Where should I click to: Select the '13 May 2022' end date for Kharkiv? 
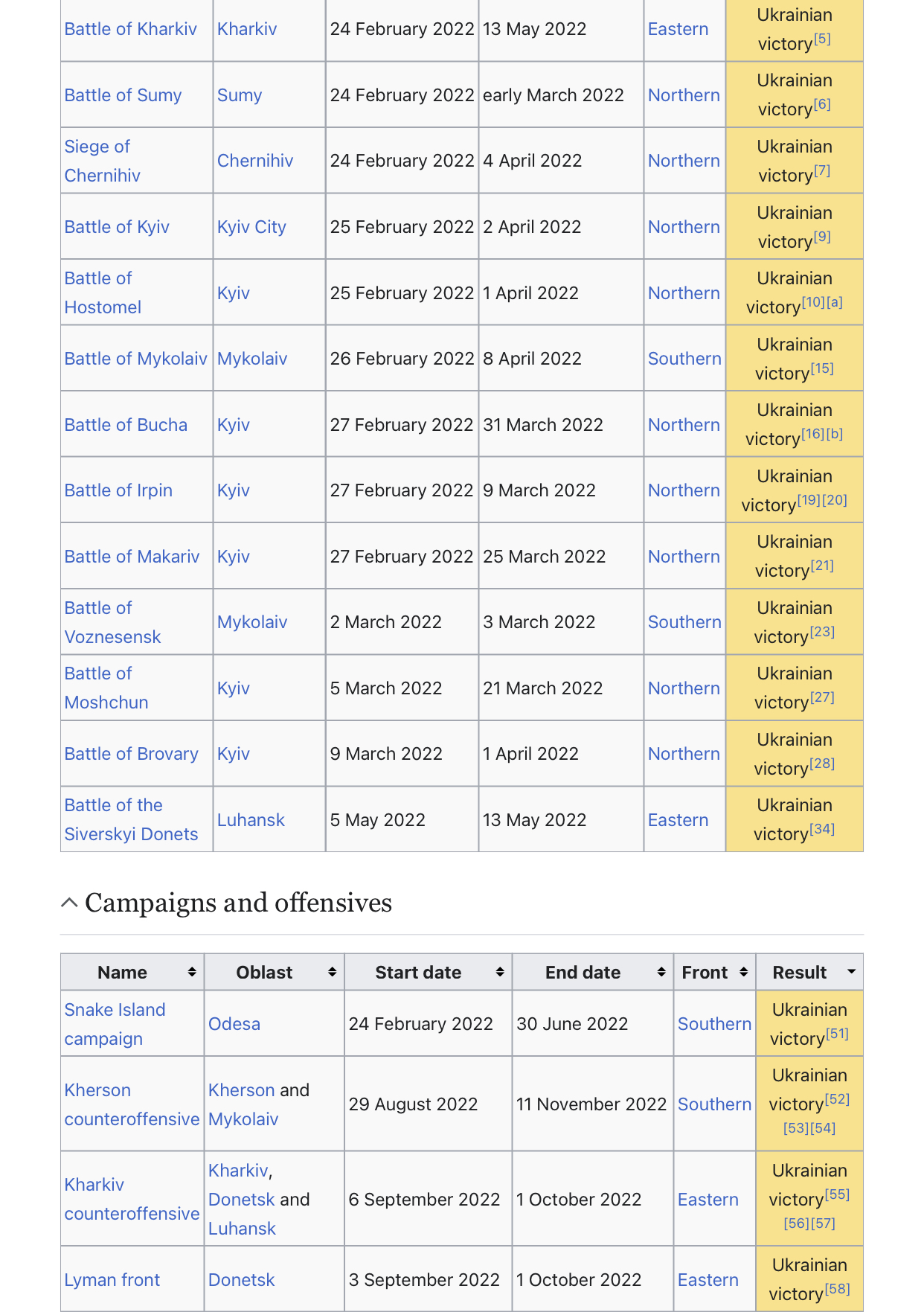pos(535,29)
